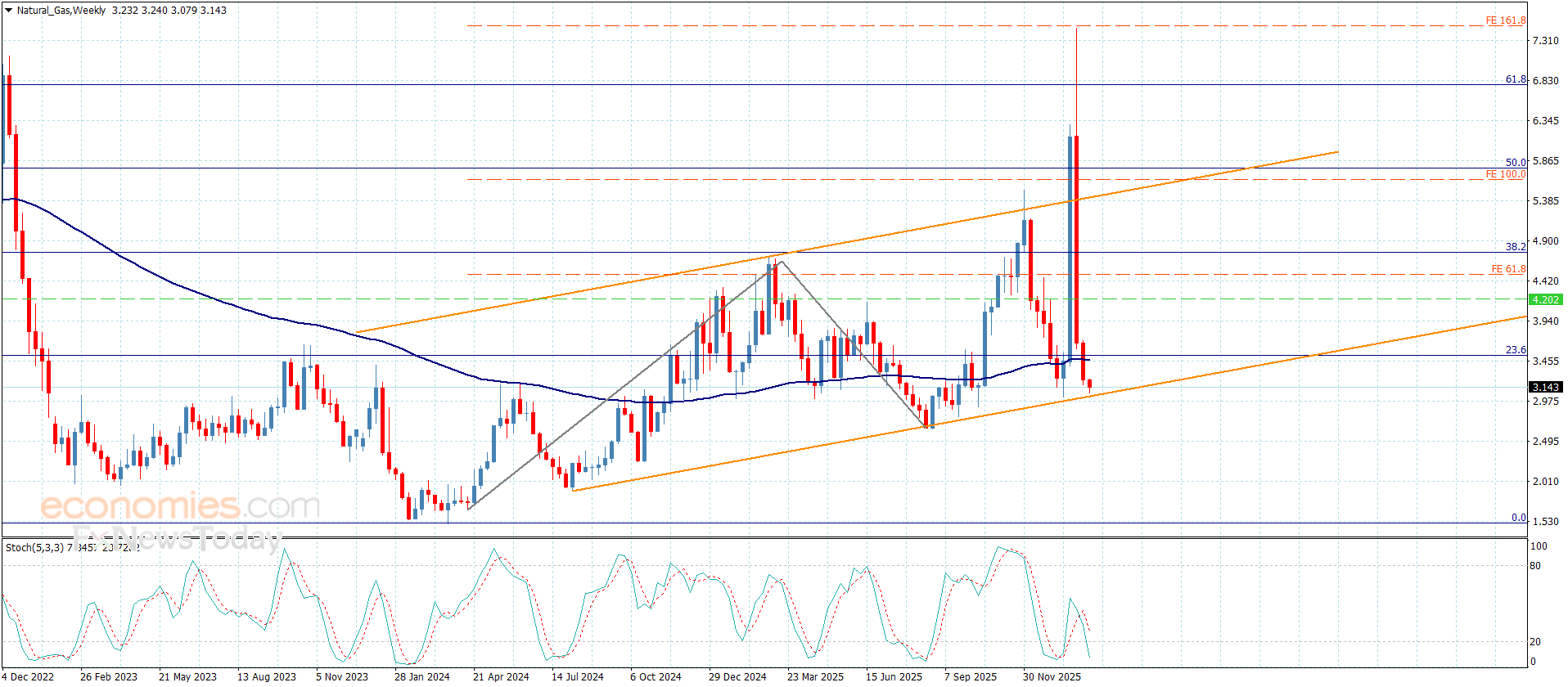Click the 1.530 price scale value
The width and height of the screenshot is (1568, 687).
pos(1546,522)
